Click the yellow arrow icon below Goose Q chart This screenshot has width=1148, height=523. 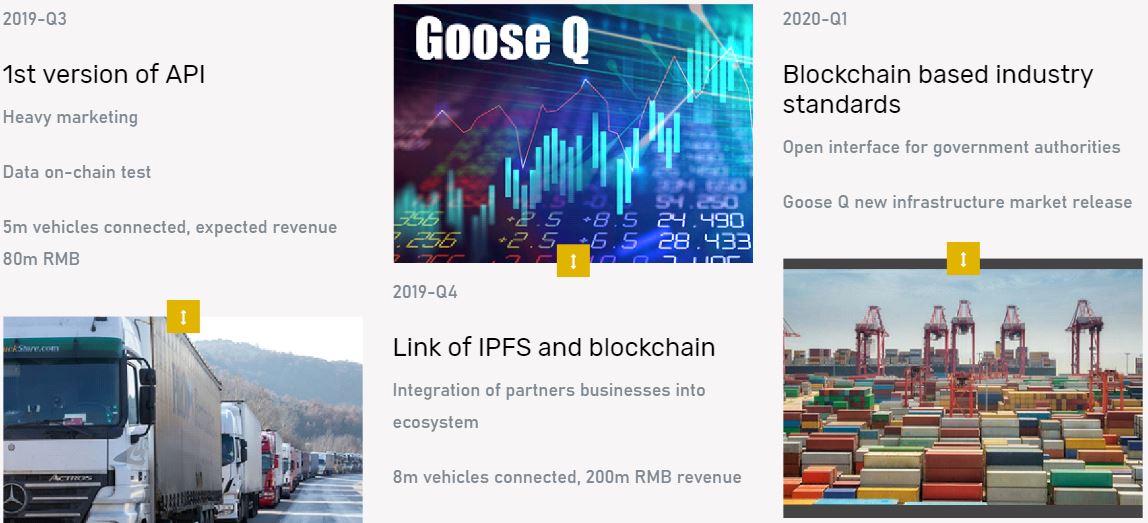(x=573, y=261)
